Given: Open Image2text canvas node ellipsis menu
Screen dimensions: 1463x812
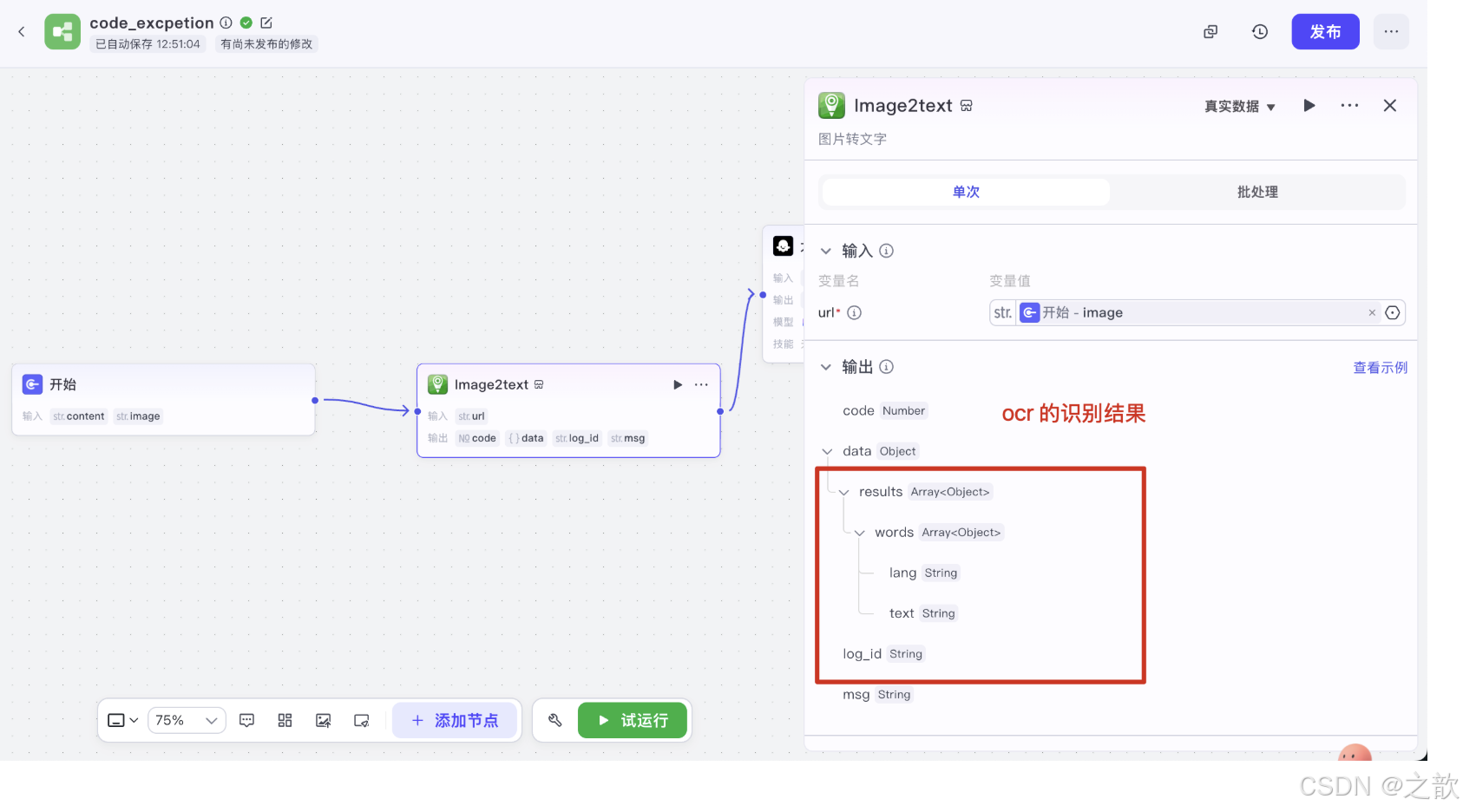Looking at the screenshot, I should (701, 384).
